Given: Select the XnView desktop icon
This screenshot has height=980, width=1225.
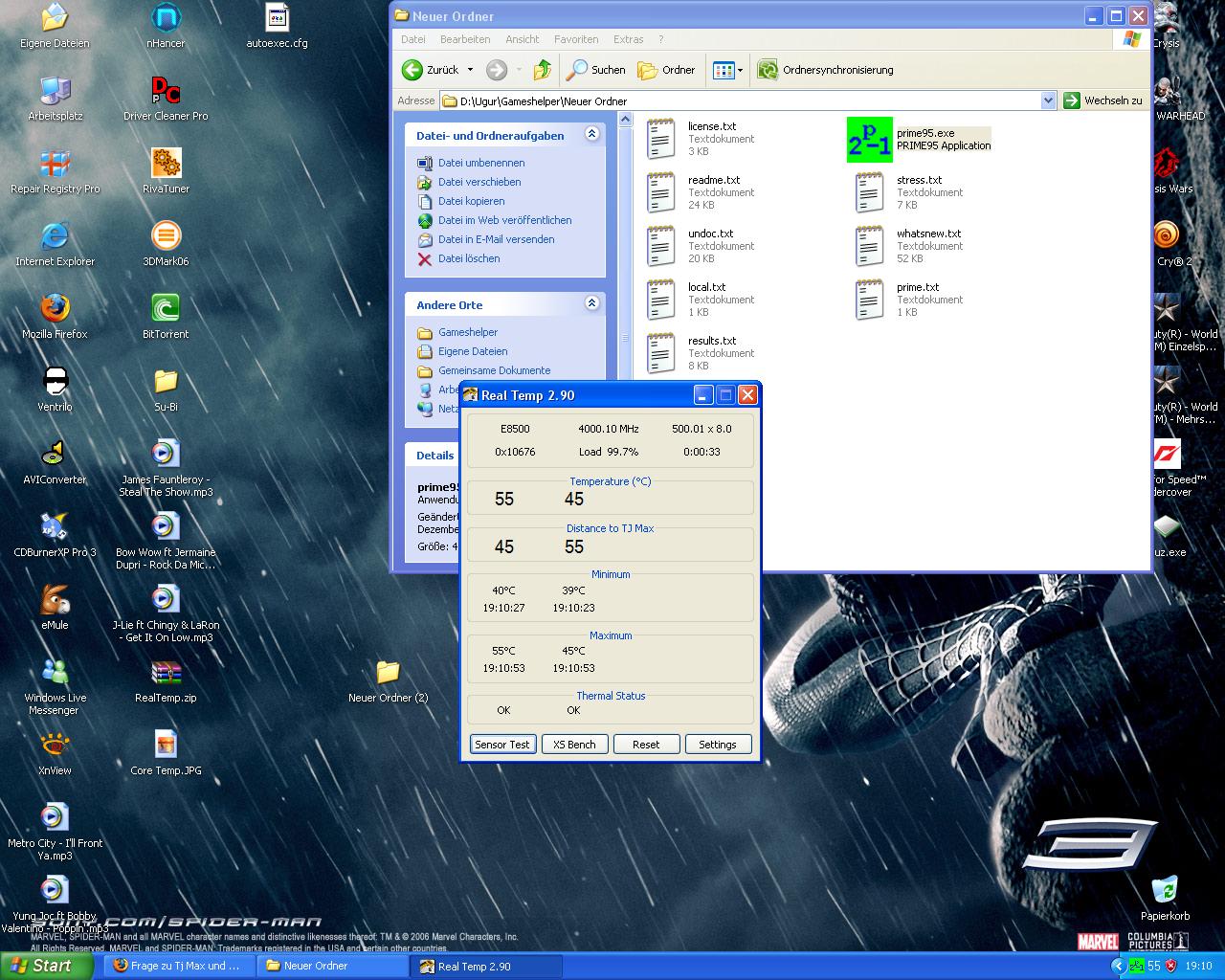Looking at the screenshot, I should tap(55, 753).
